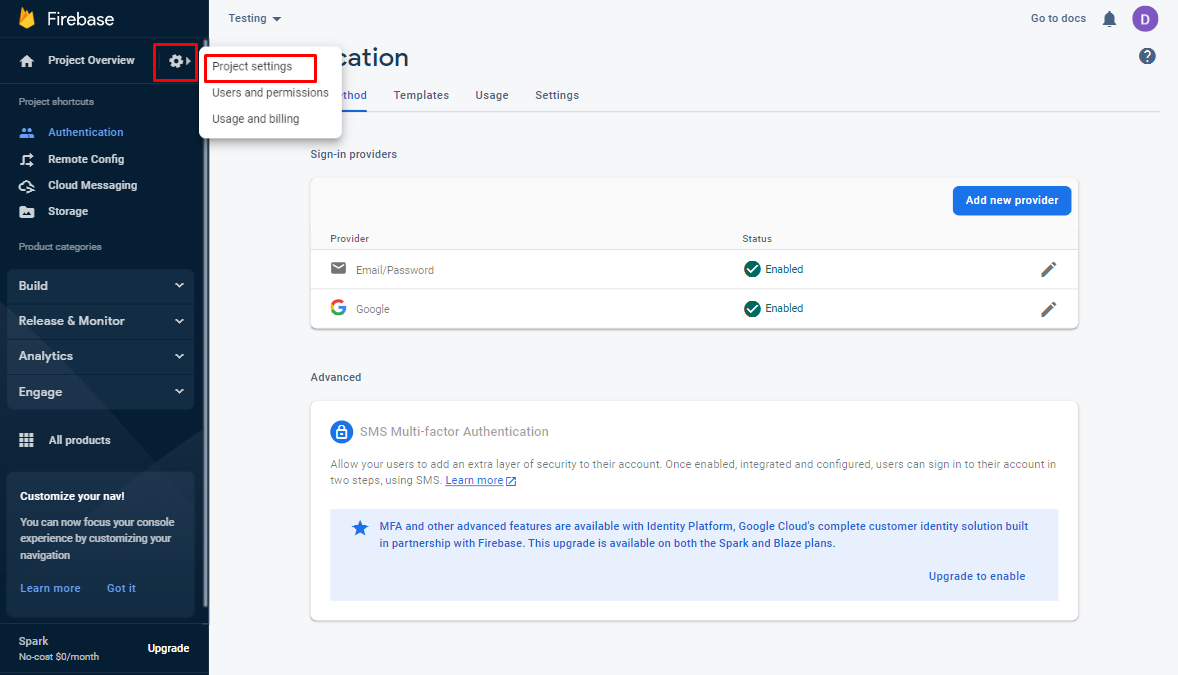This screenshot has height=675, width=1178.
Task: Click the Status column header
Action: pyautogui.click(x=757, y=238)
